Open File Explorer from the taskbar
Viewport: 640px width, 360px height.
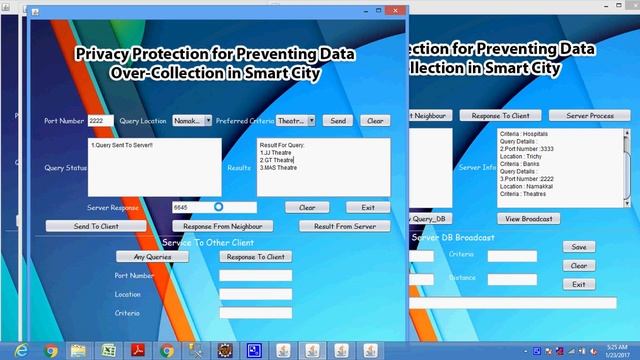pyautogui.click(x=78, y=351)
